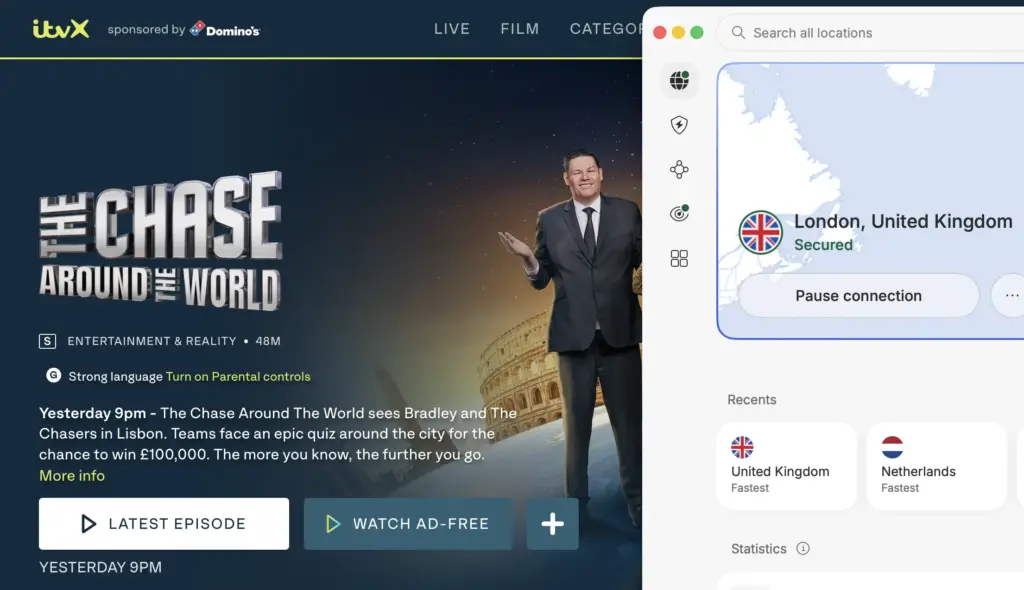This screenshot has width=1024, height=590.
Task: Click 'ENTERTAINMENT & REALITY' genre text
Action: coord(152,341)
